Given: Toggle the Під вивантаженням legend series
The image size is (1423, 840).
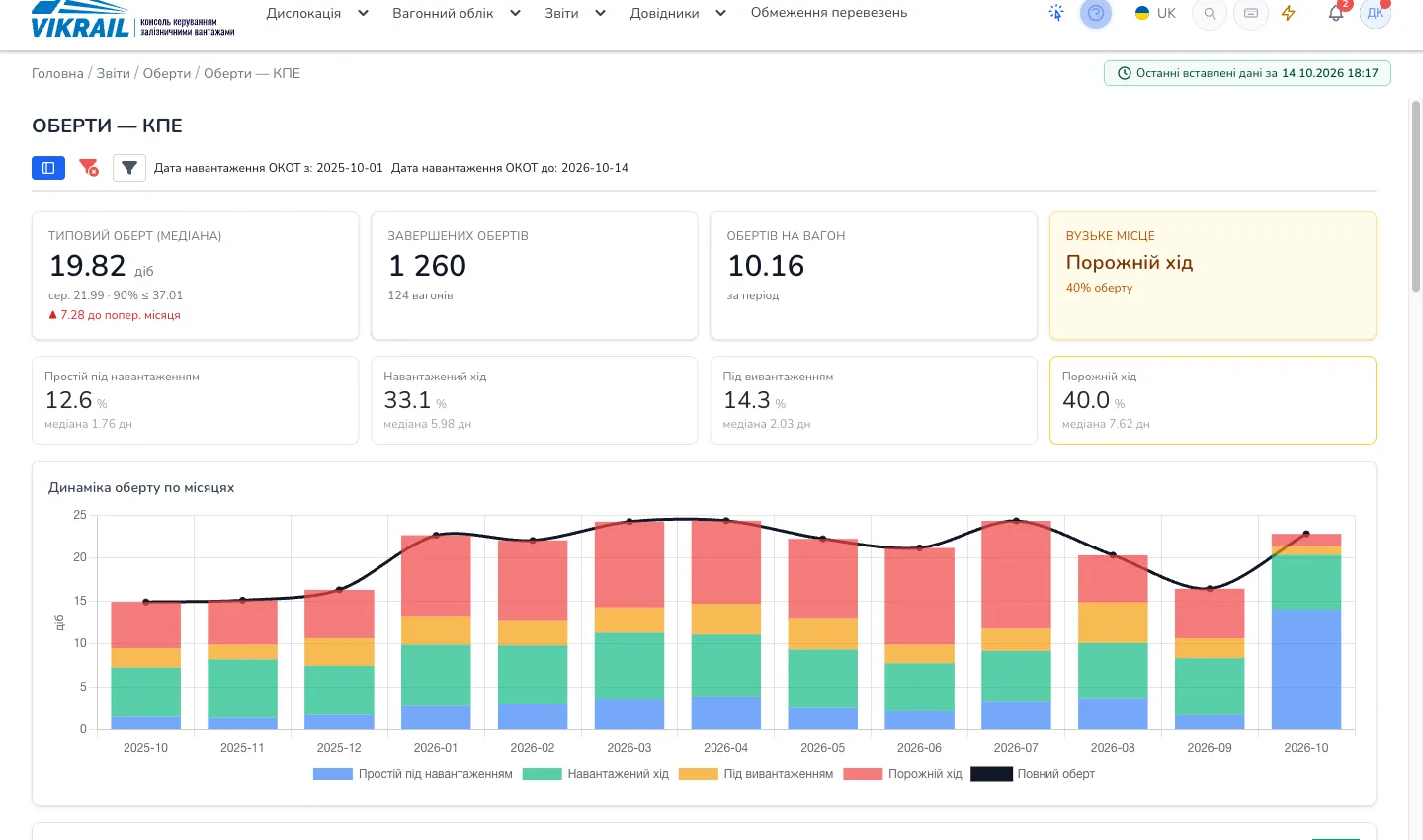Looking at the screenshot, I should pyautogui.click(x=756, y=774).
